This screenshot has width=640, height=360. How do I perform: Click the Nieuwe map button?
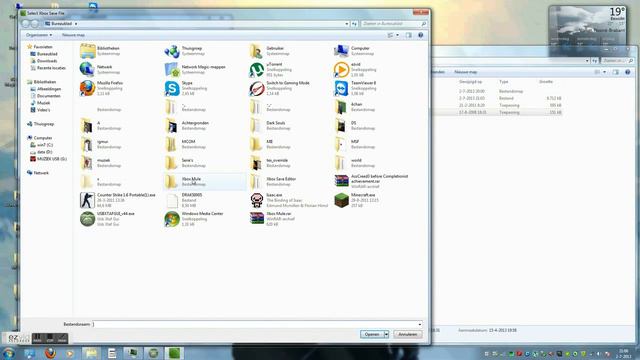(x=73, y=35)
